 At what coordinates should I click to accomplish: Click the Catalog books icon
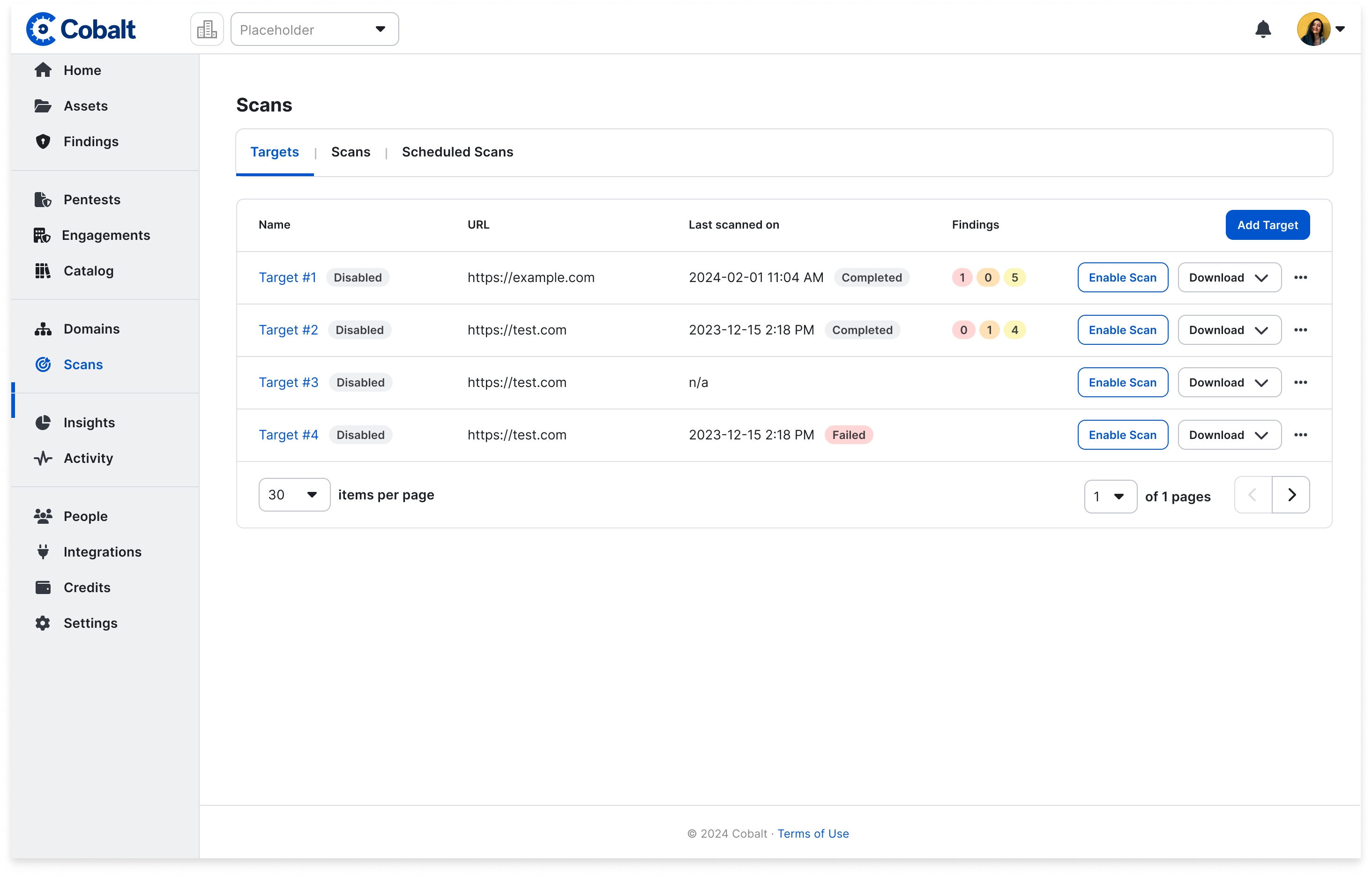(43, 270)
